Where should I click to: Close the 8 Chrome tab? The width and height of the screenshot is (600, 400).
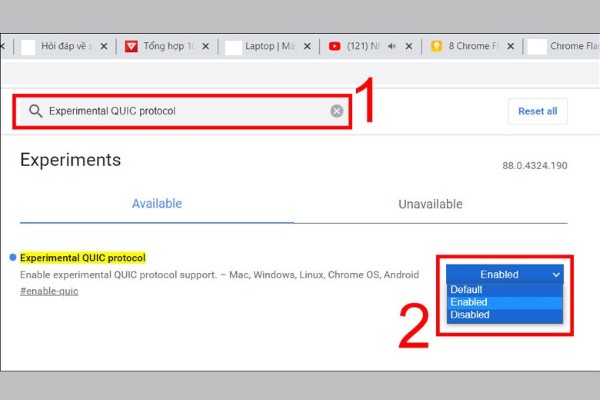(x=511, y=46)
